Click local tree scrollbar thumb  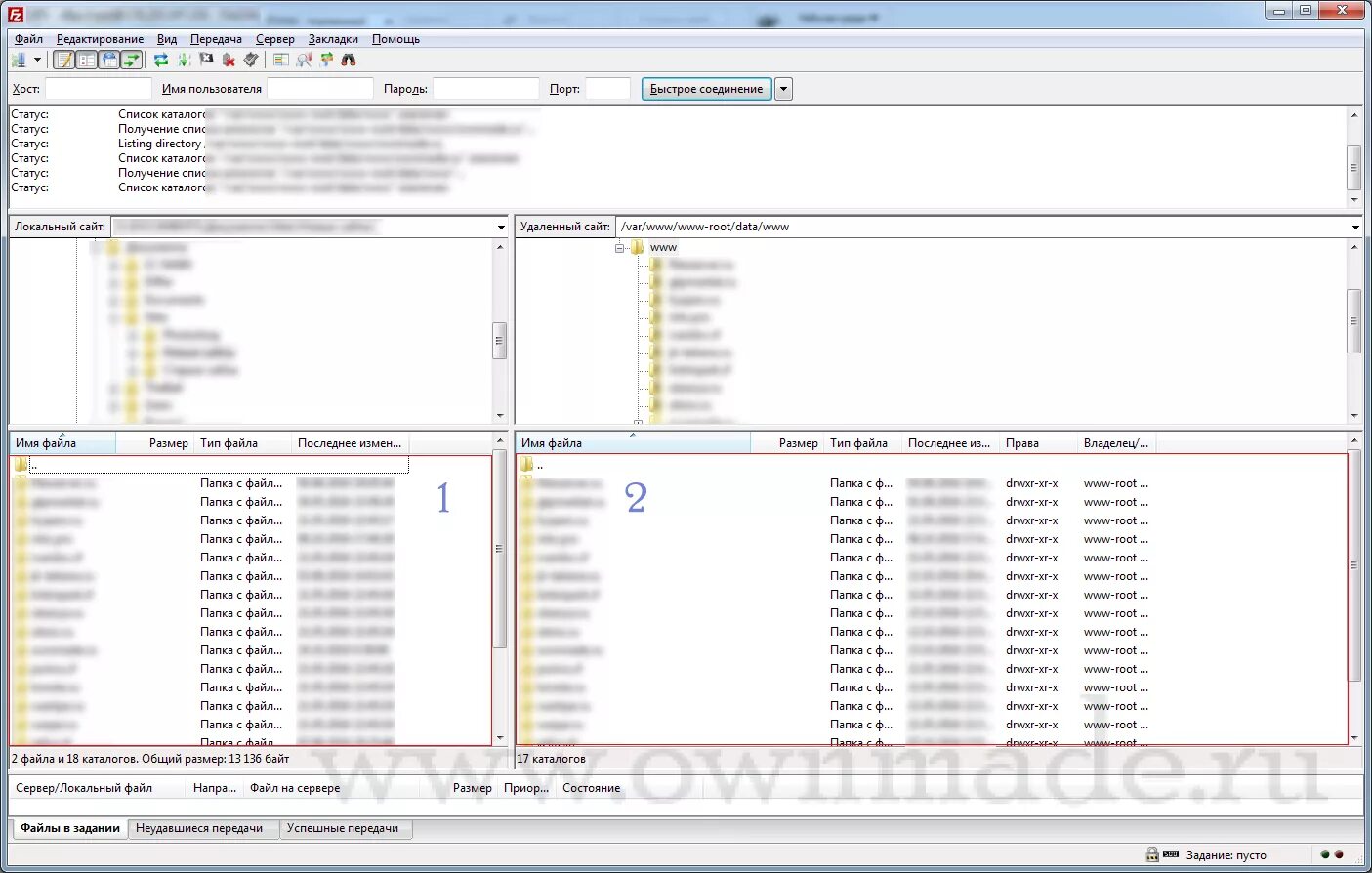pos(500,341)
